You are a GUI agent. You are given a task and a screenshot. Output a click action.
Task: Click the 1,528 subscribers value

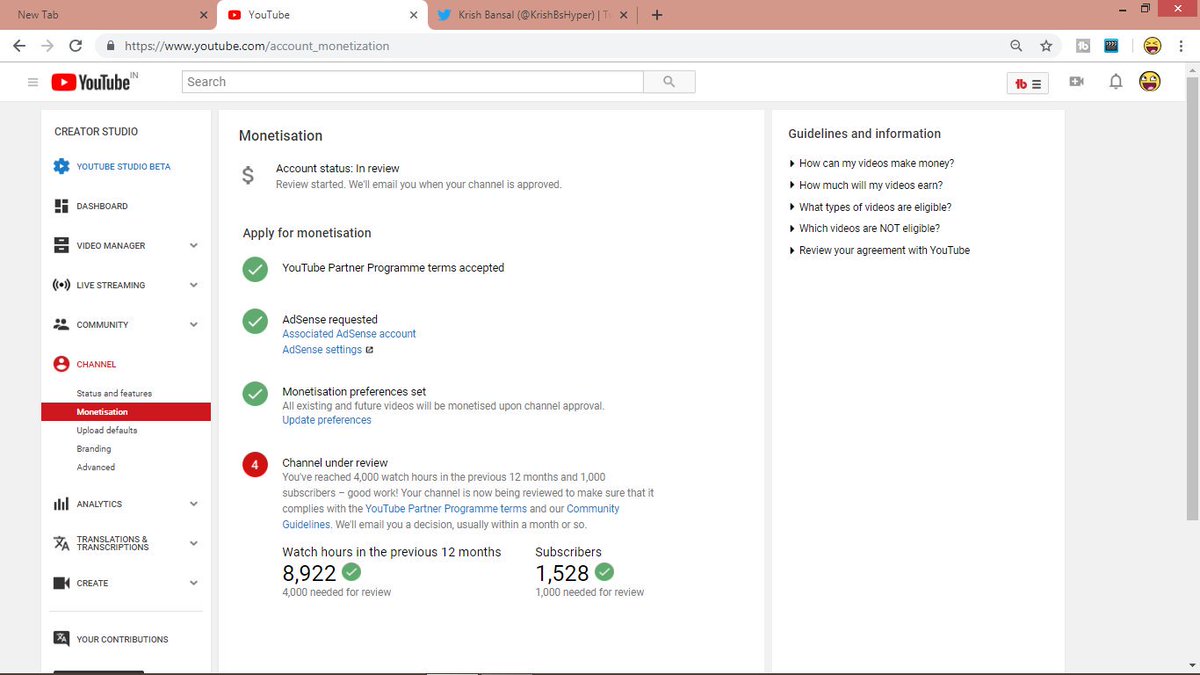point(562,573)
